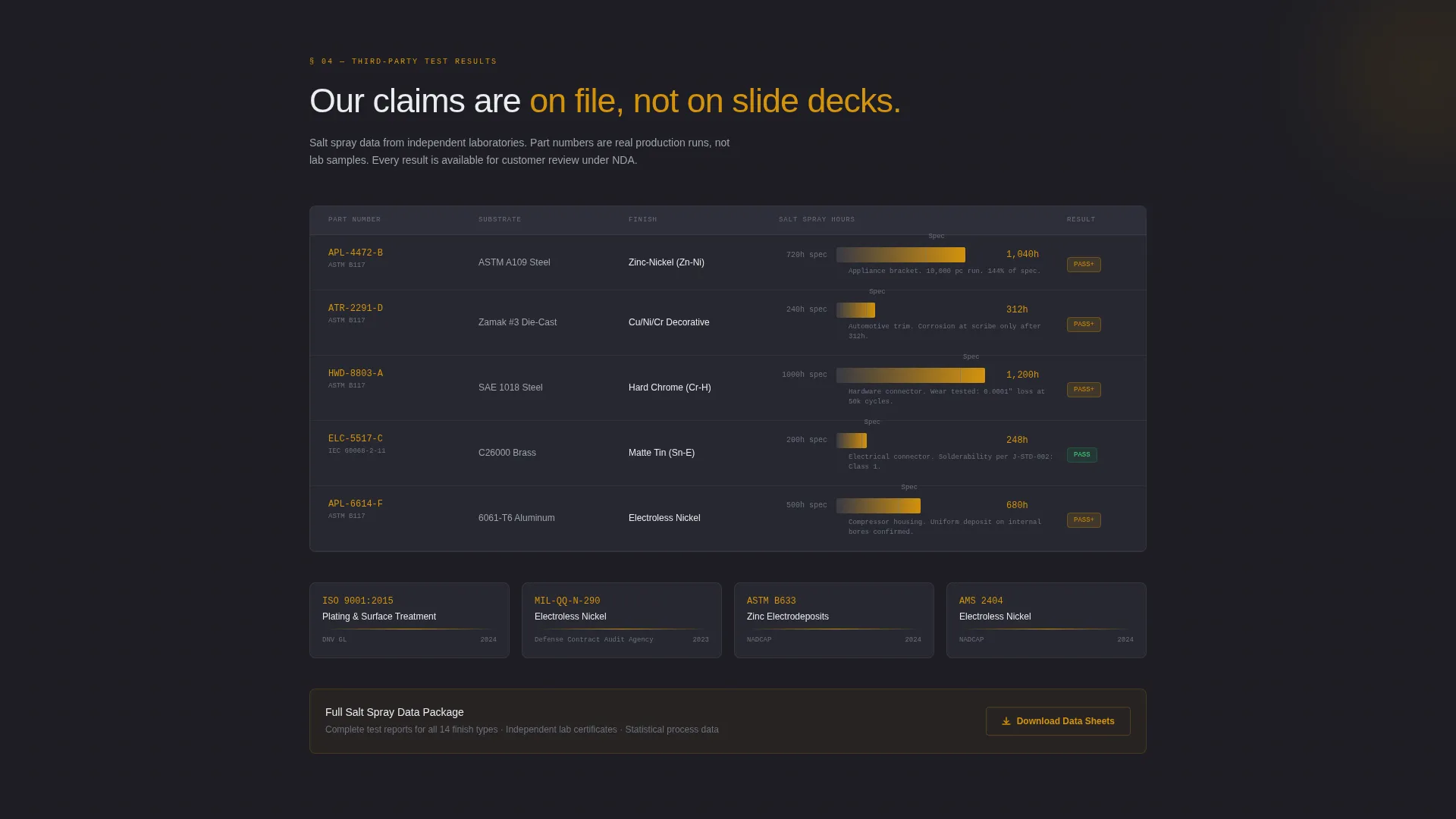Click the PASS+ badge for Zinc-Nickel row
This screenshot has height=819, width=1456.
click(x=1084, y=265)
